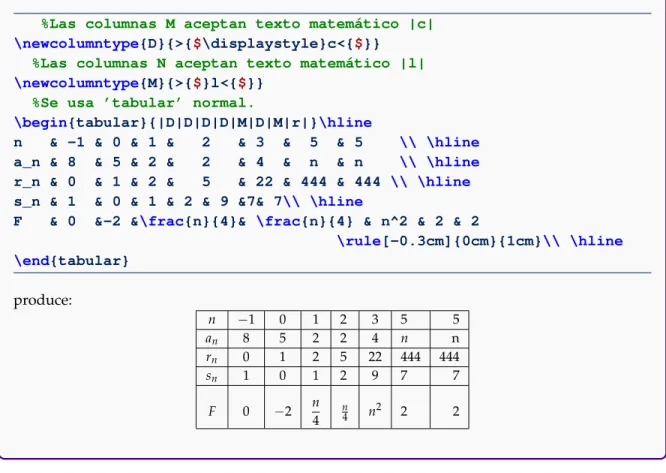Click the small inline-style n/4 fraction cell
666x473 pixels.
pos(344,412)
